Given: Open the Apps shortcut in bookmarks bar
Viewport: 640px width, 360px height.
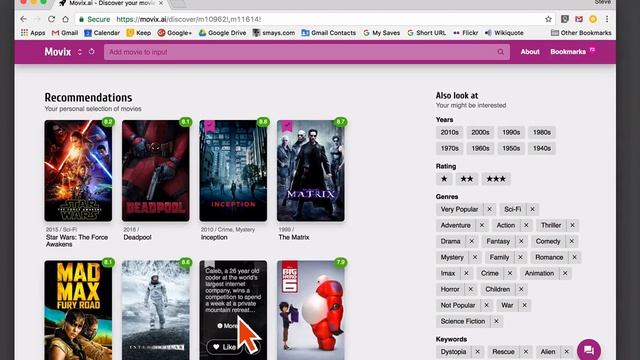Looking at the screenshot, I should pos(33,33).
